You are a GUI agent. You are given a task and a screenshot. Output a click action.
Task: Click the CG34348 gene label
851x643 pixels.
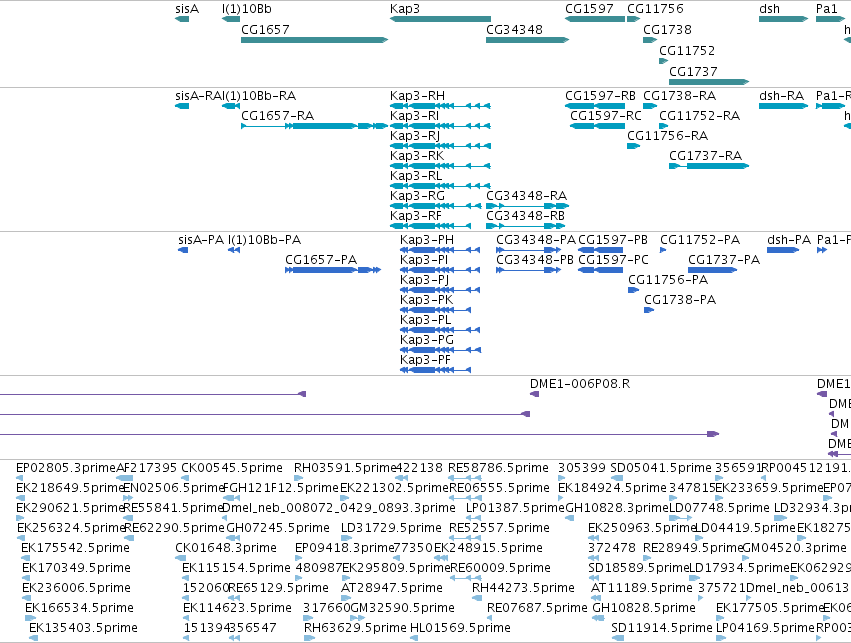pyautogui.click(x=515, y=30)
